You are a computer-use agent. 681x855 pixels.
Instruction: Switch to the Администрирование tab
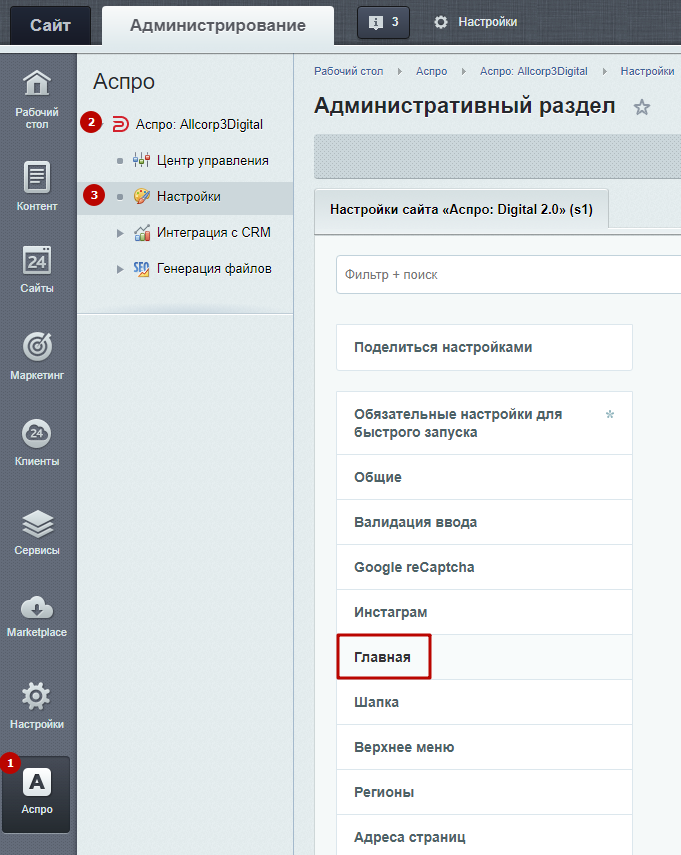click(218, 25)
